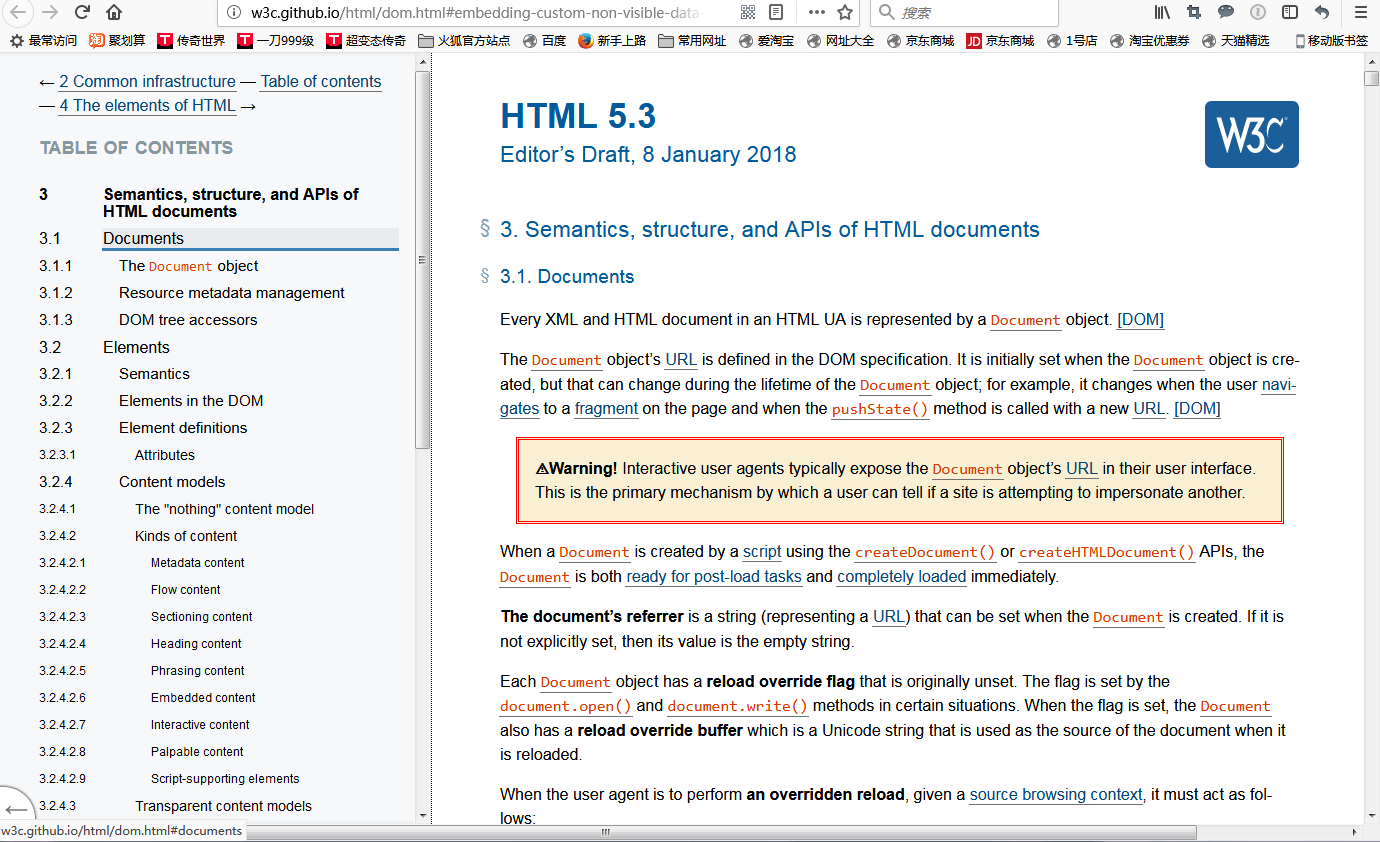1380x842 pixels.
Task: Go back with the browser Back arrow
Action: (x=17, y=12)
